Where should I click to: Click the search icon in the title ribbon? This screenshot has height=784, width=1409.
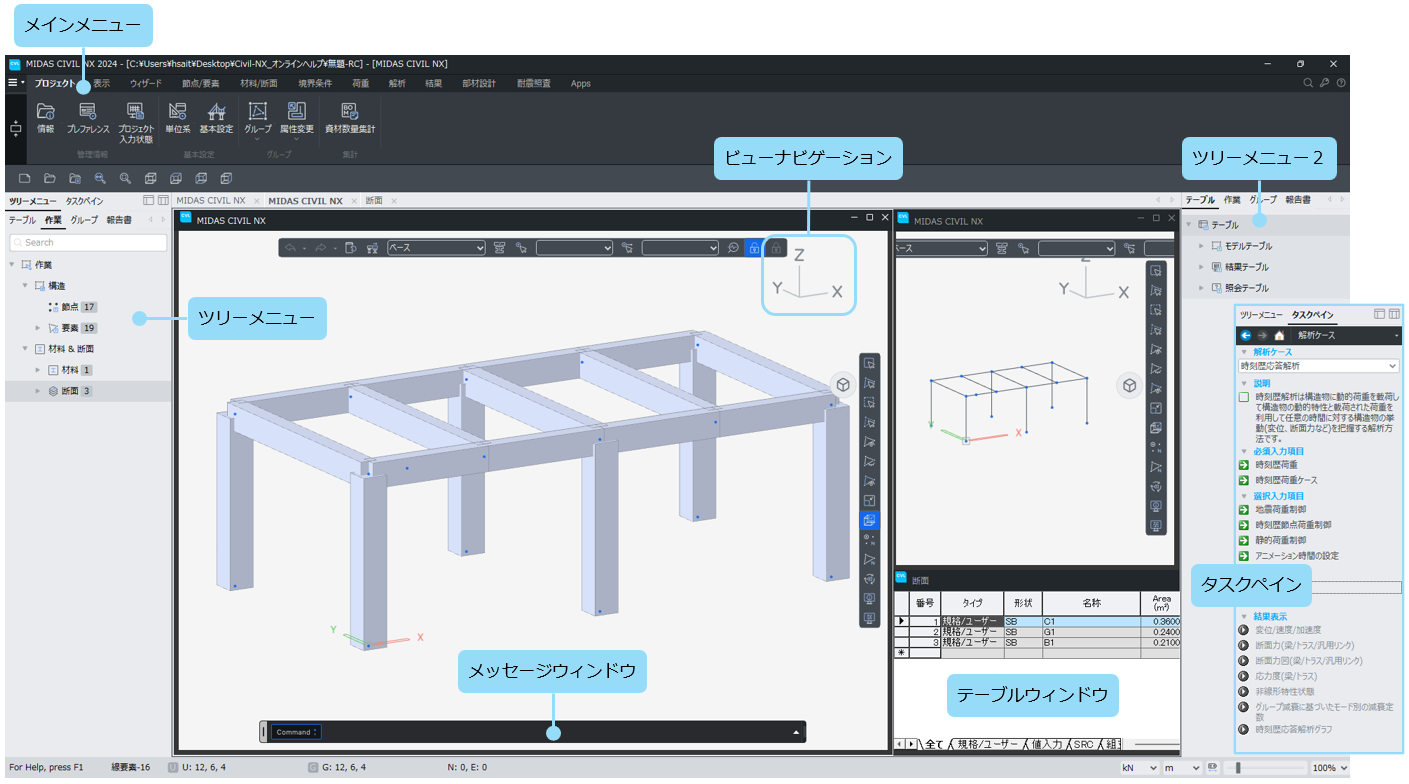coord(1308,83)
